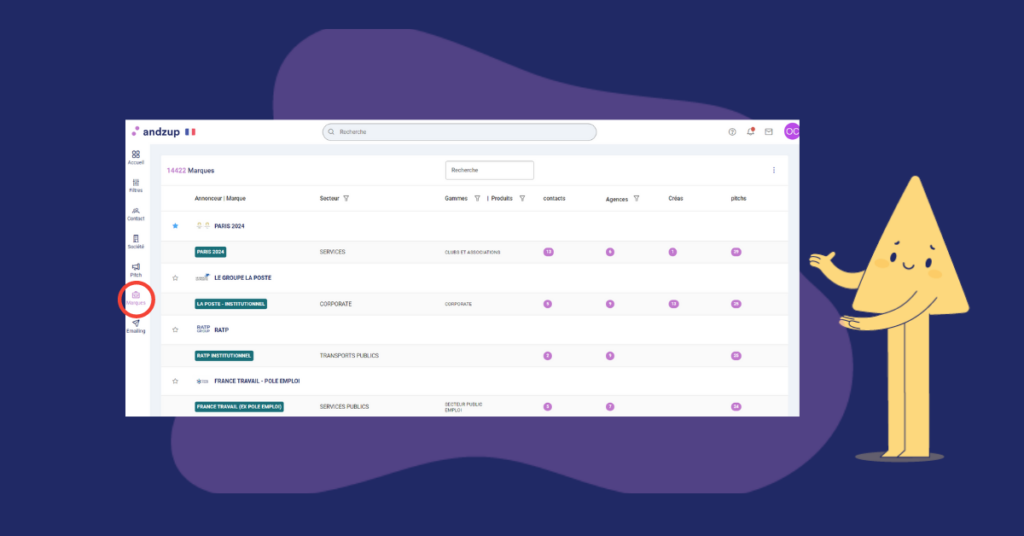This screenshot has width=1024, height=536.
Task: Click the France Travail advertiser logo
Action: click(203, 381)
